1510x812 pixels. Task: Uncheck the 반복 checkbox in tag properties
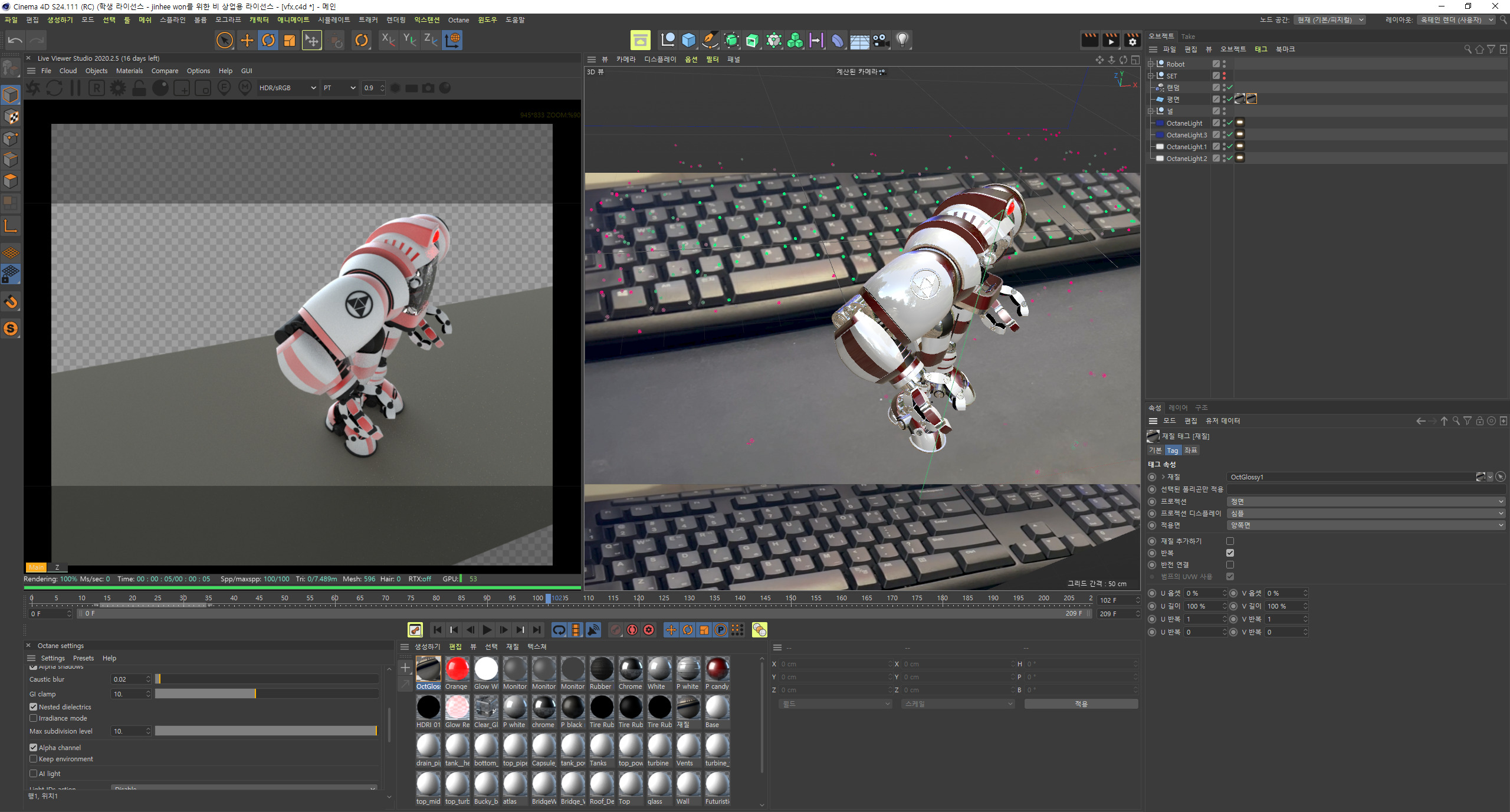(x=1230, y=553)
